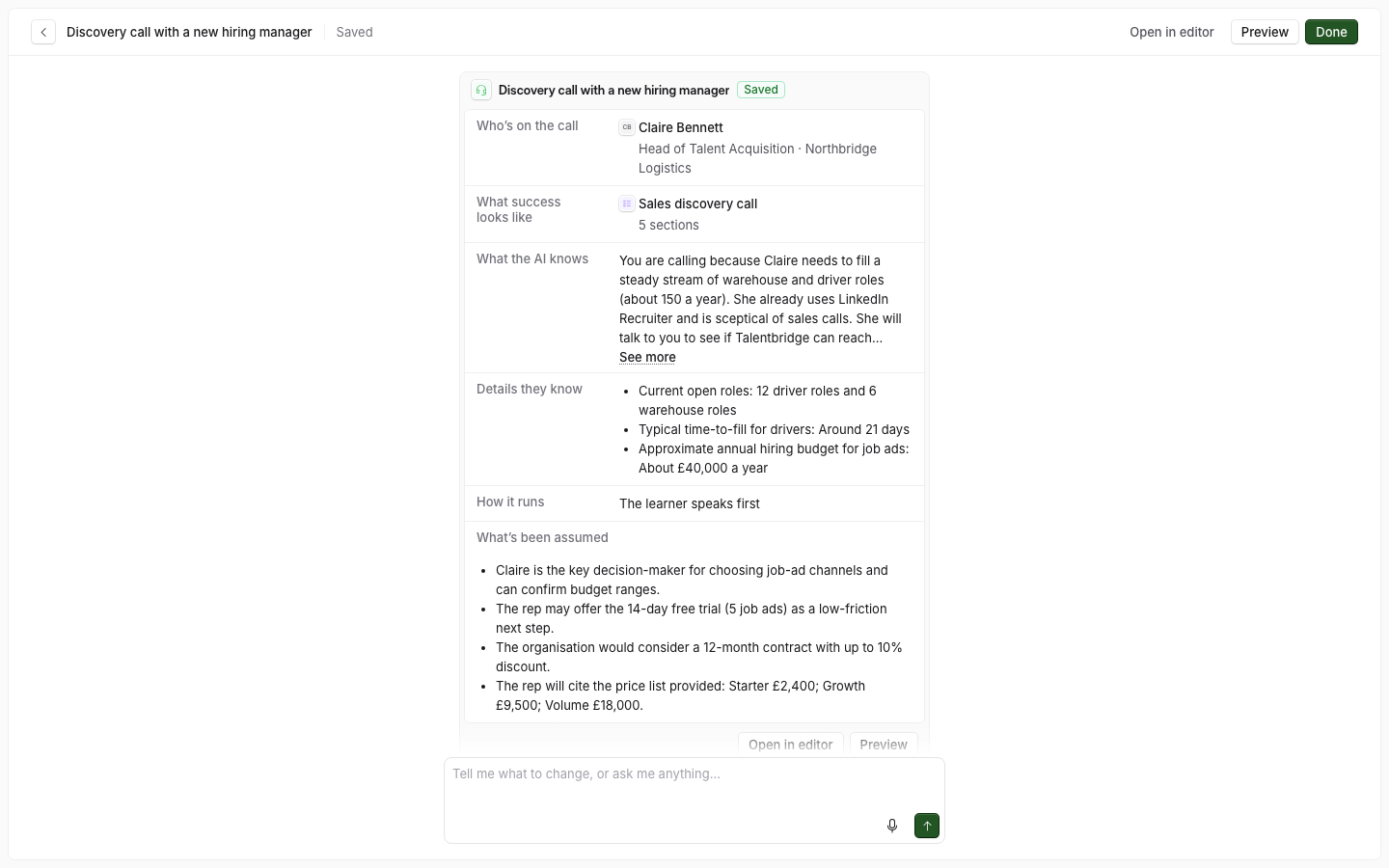Click the 'How it runs' label
Image resolution: width=1389 pixels, height=868 pixels.
click(x=510, y=502)
